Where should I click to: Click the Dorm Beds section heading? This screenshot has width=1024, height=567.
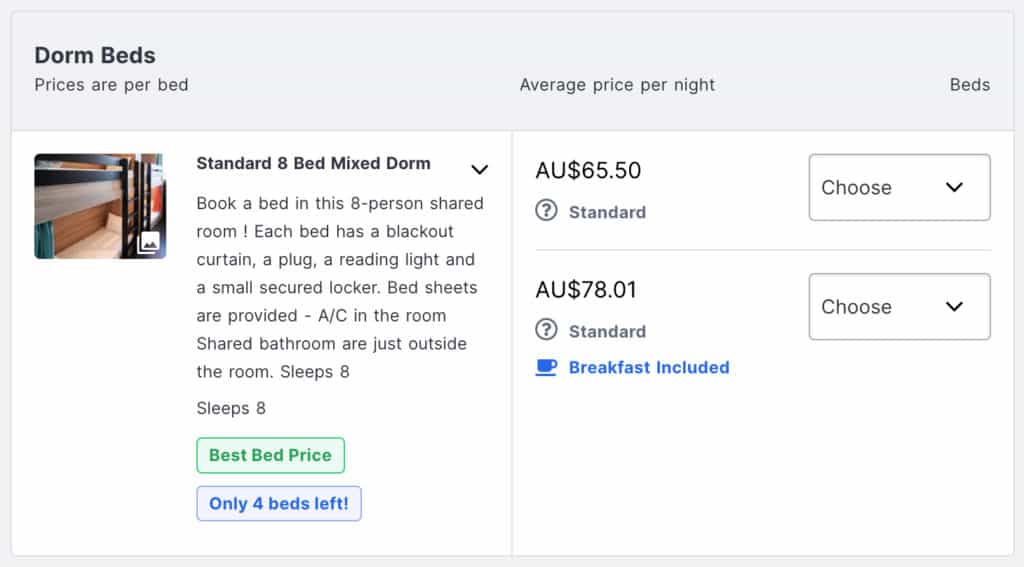point(95,56)
